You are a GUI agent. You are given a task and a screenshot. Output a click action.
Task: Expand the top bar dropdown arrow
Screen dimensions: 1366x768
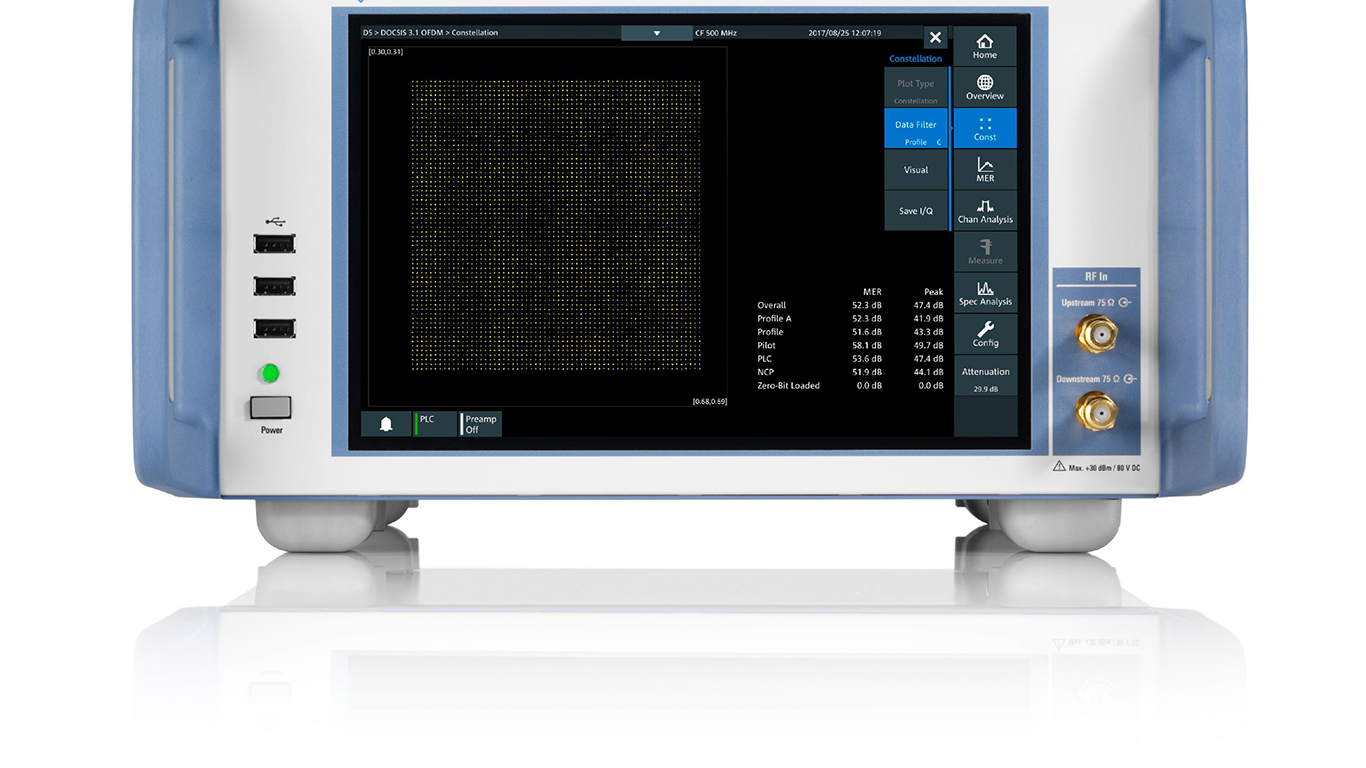[657, 33]
